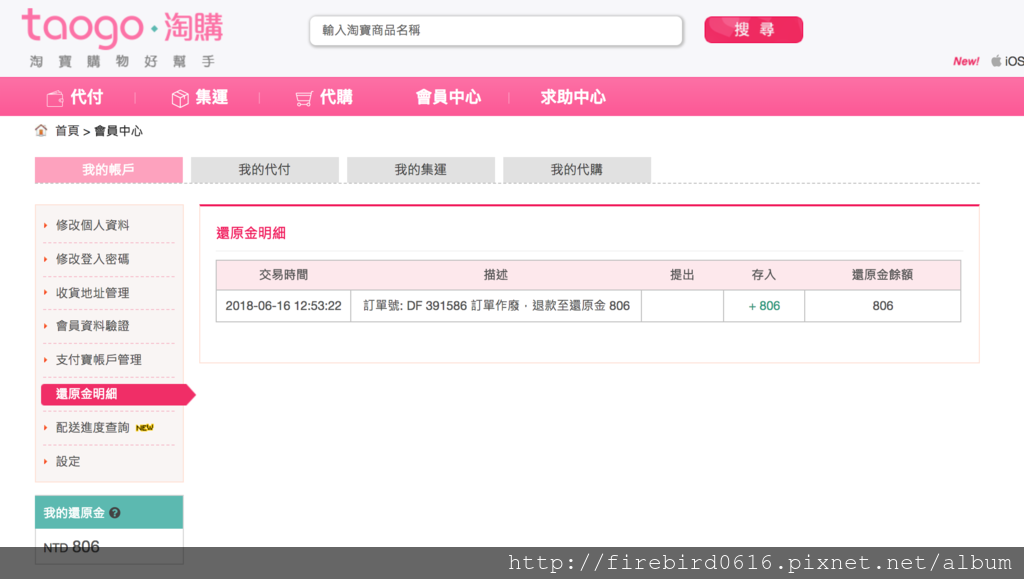This screenshot has width=1024, height=579.
Task: Open the 代付 navigation menu
Action: click(87, 97)
